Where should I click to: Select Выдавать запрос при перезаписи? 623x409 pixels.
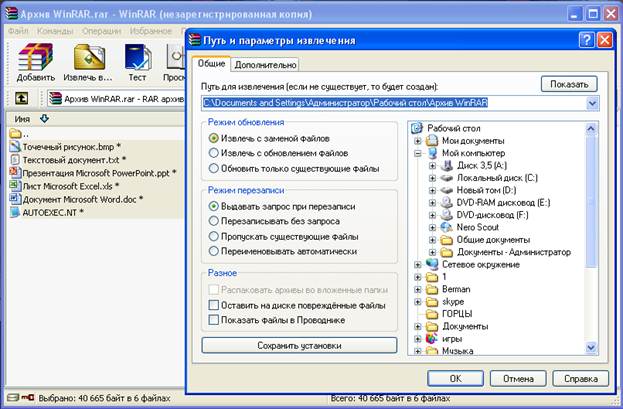pyautogui.click(x=213, y=206)
